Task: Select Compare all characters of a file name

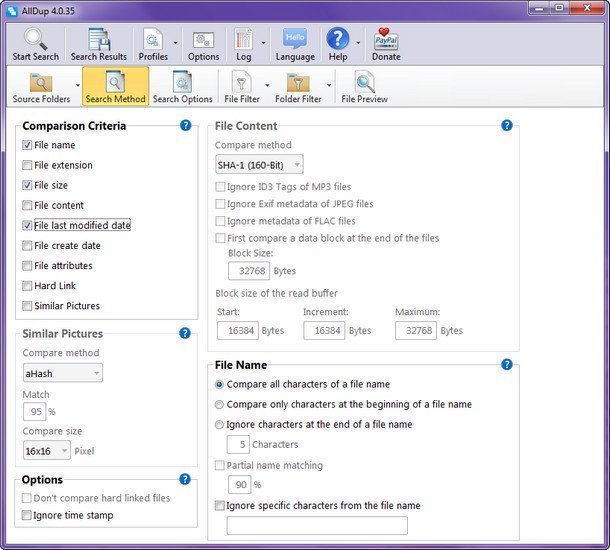Action: pyautogui.click(x=219, y=384)
